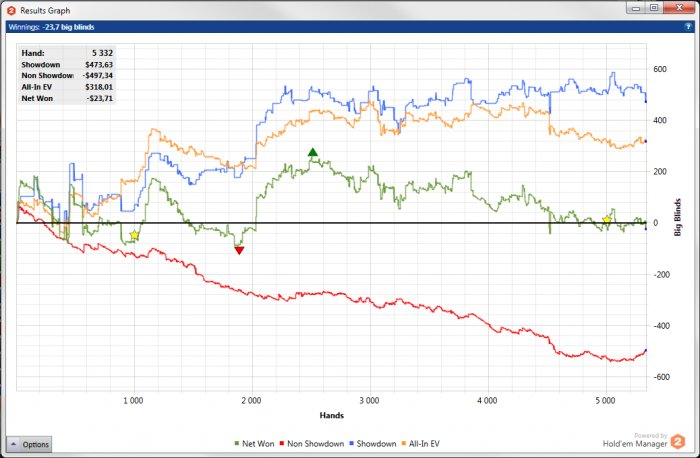Click the Big Blinds axis title
The width and height of the screenshot is (700, 458).
tap(678, 217)
